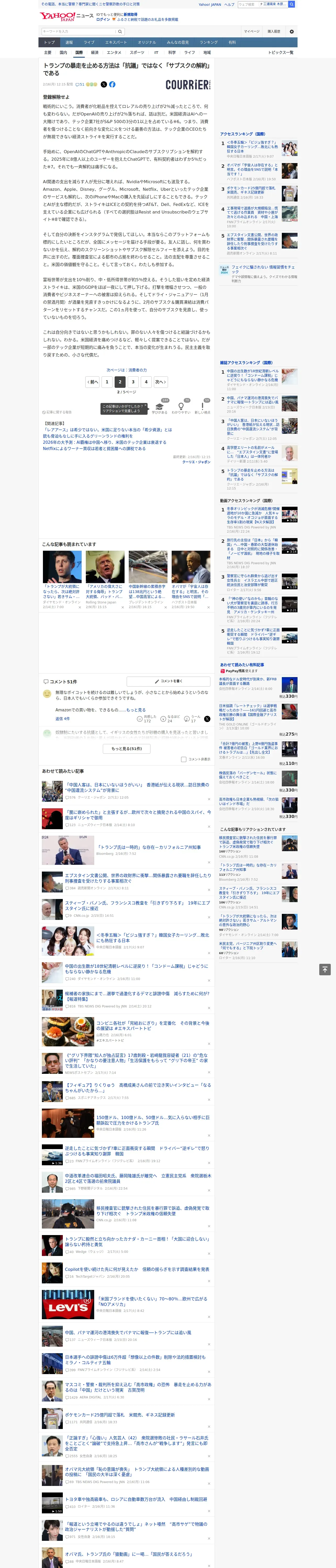
Task: Open related link Netflixによるワーナー買収
Action: tap(94, 449)
